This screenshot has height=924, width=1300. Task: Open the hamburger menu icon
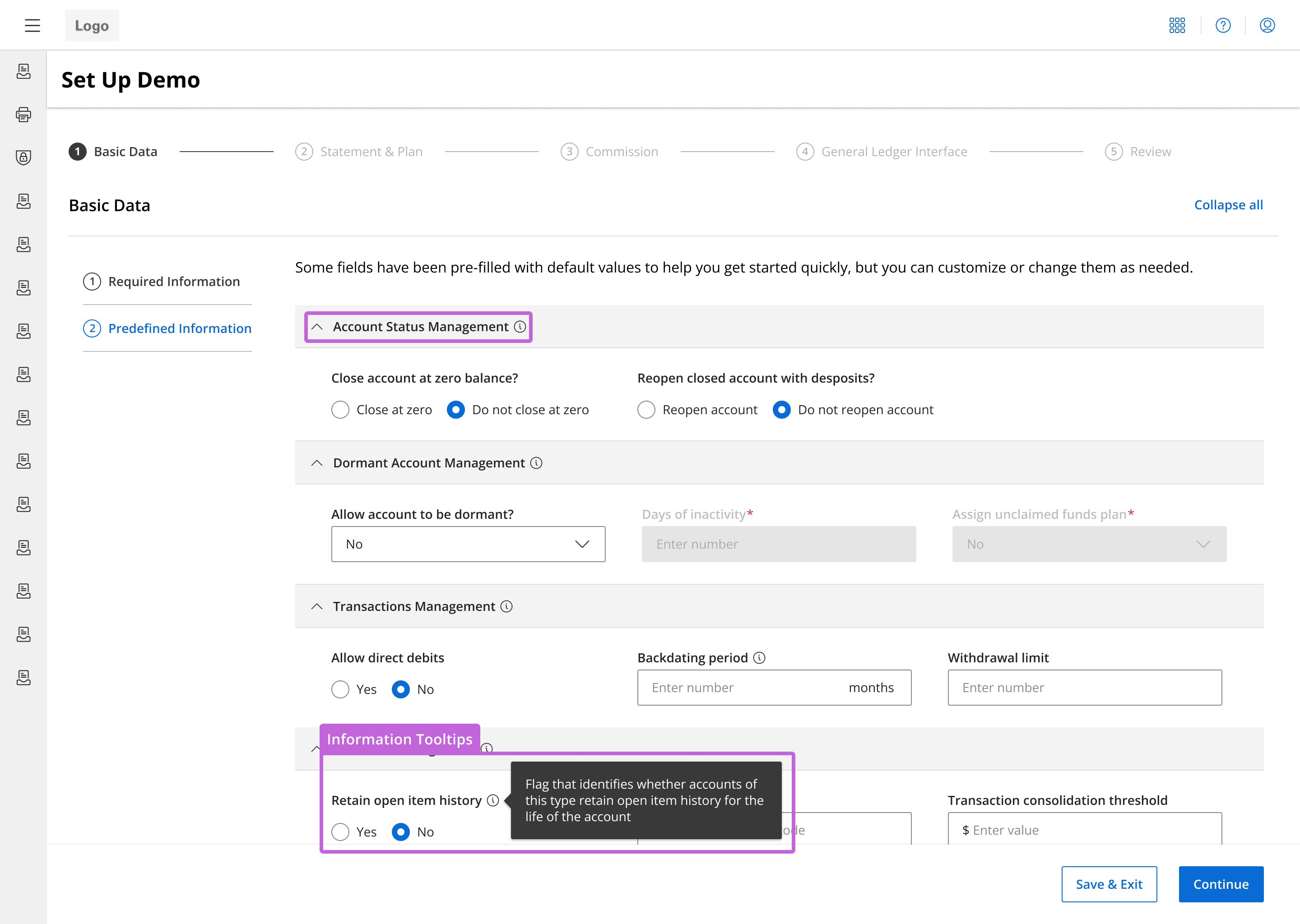[x=32, y=25]
